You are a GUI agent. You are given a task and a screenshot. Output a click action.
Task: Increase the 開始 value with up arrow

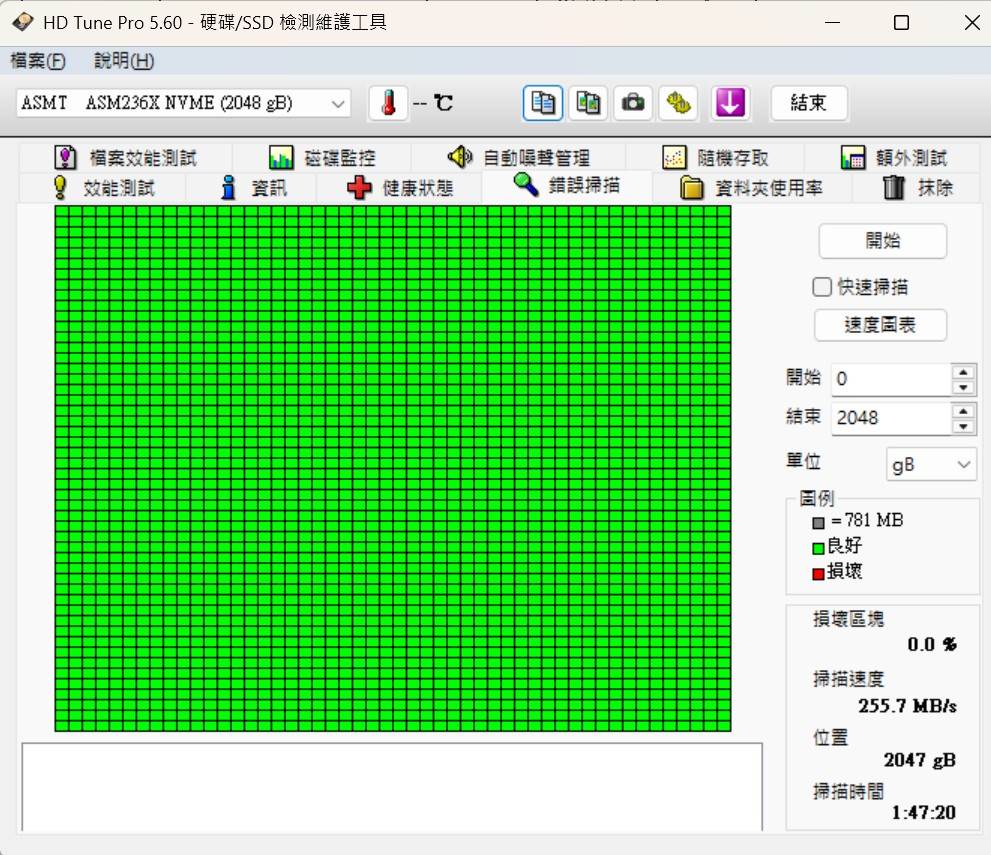pos(963,372)
